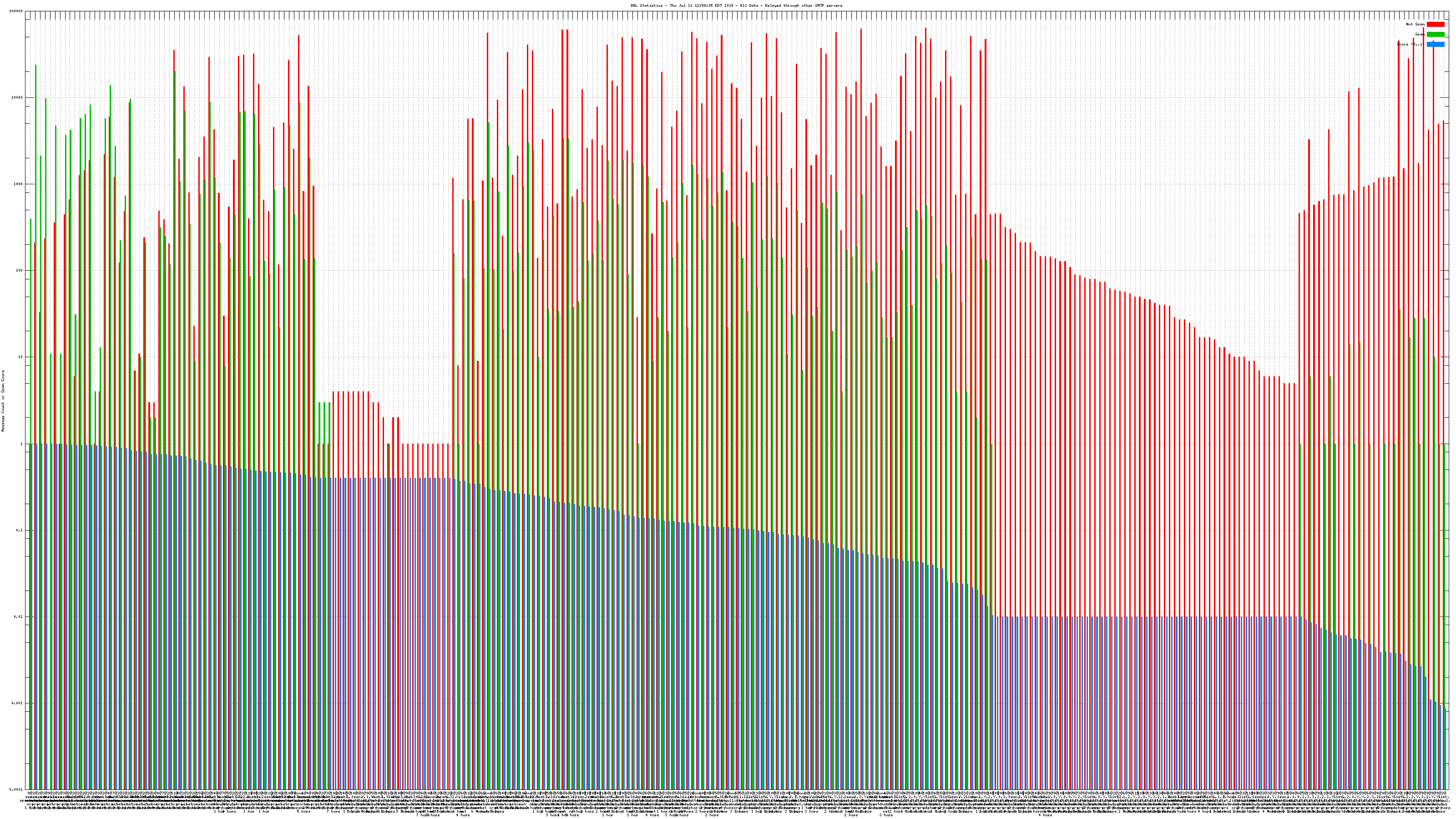Click the blue Score legend swatch
The width and height of the screenshot is (1456, 819).
(x=1435, y=44)
